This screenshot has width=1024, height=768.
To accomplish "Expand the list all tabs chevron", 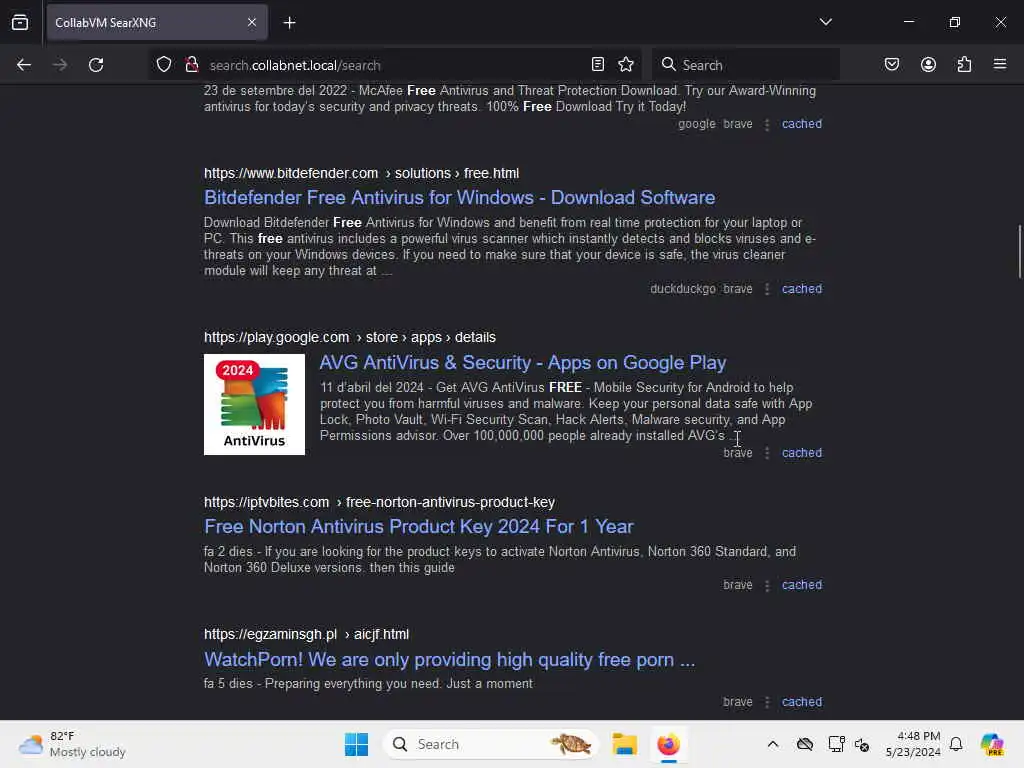I will pyautogui.click(x=825, y=22).
